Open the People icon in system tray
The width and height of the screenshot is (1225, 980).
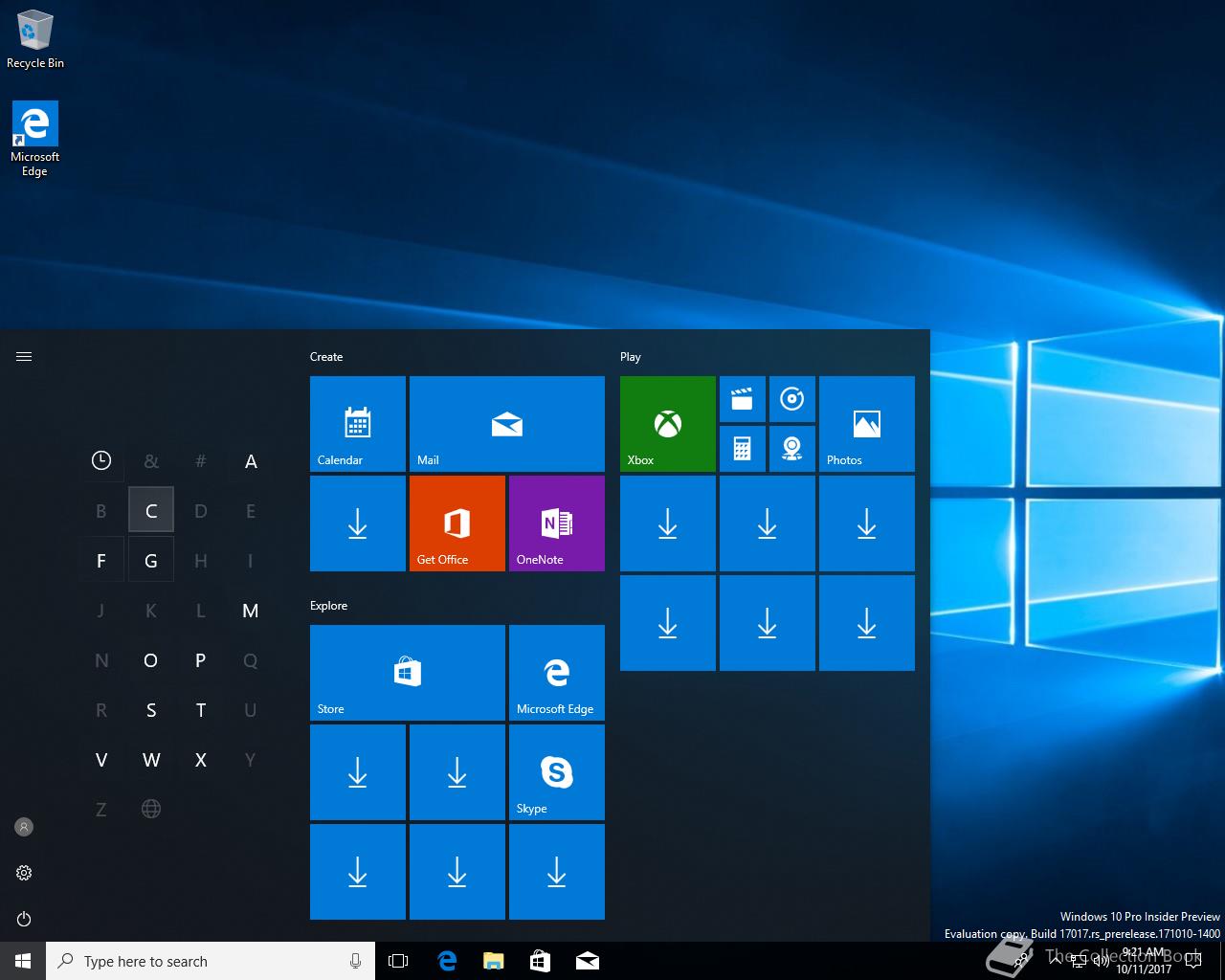pyautogui.click(x=1022, y=961)
